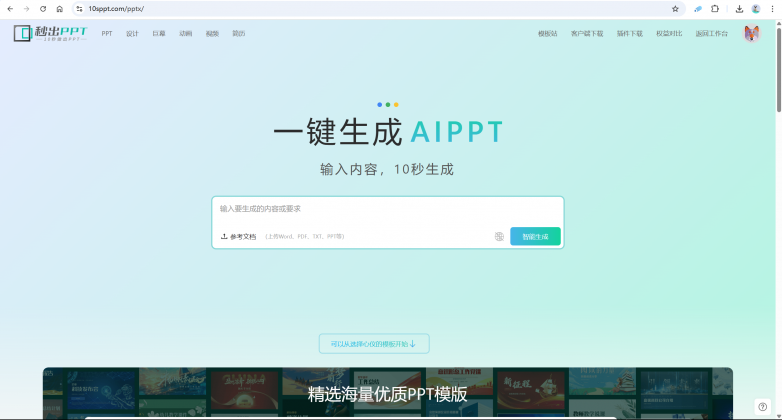782x420 pixels.
Task: Open the PPT nav menu item
Action: point(107,33)
